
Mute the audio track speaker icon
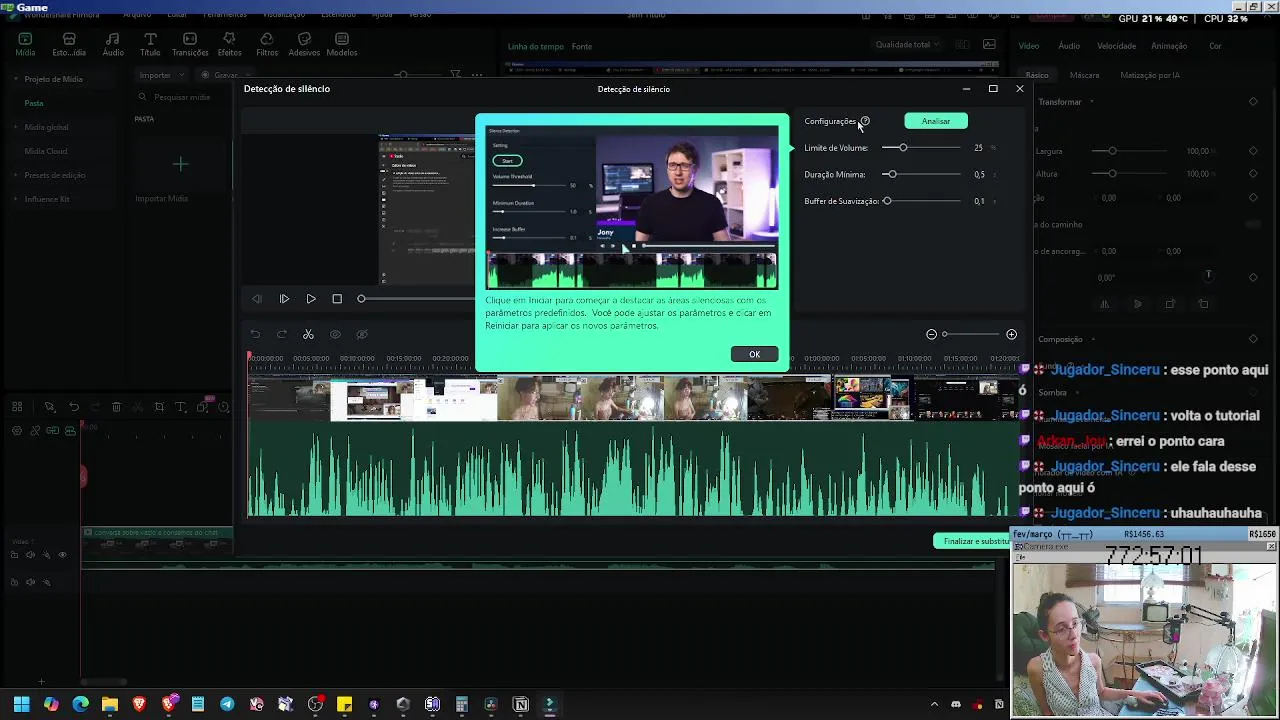click(x=30, y=582)
